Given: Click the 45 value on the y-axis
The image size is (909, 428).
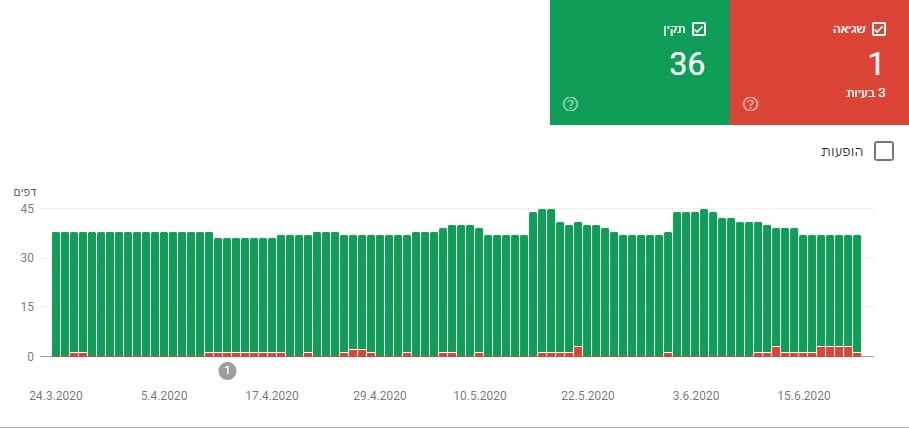Looking at the screenshot, I should [27, 208].
